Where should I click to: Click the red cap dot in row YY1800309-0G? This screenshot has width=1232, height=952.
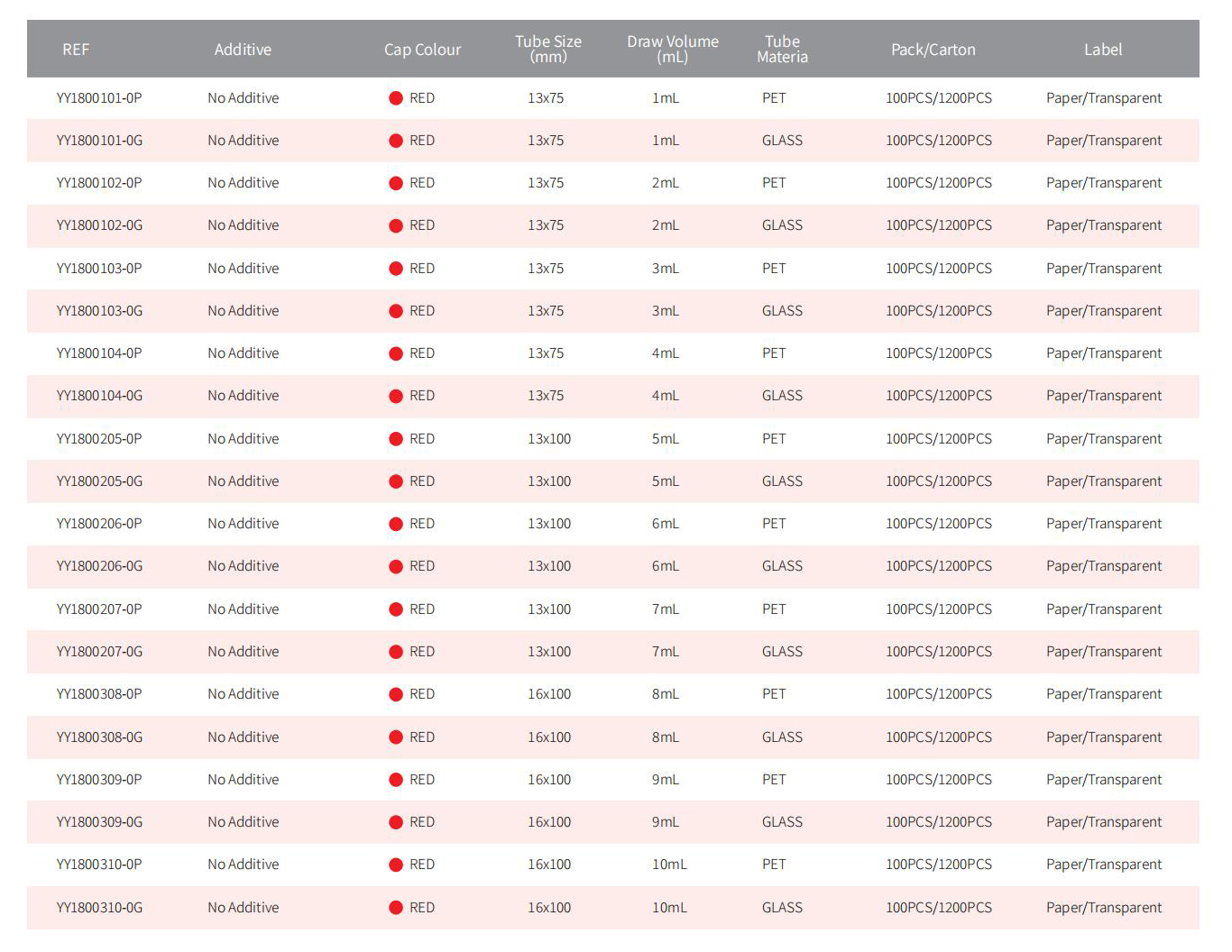coord(396,822)
